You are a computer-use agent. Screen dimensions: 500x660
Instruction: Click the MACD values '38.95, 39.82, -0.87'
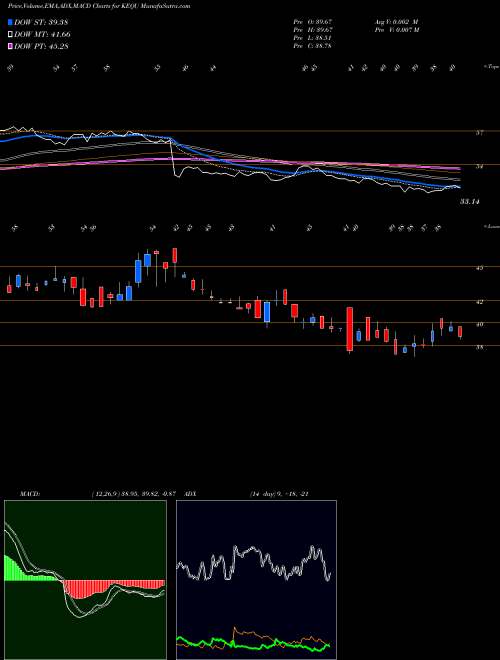pos(149,494)
